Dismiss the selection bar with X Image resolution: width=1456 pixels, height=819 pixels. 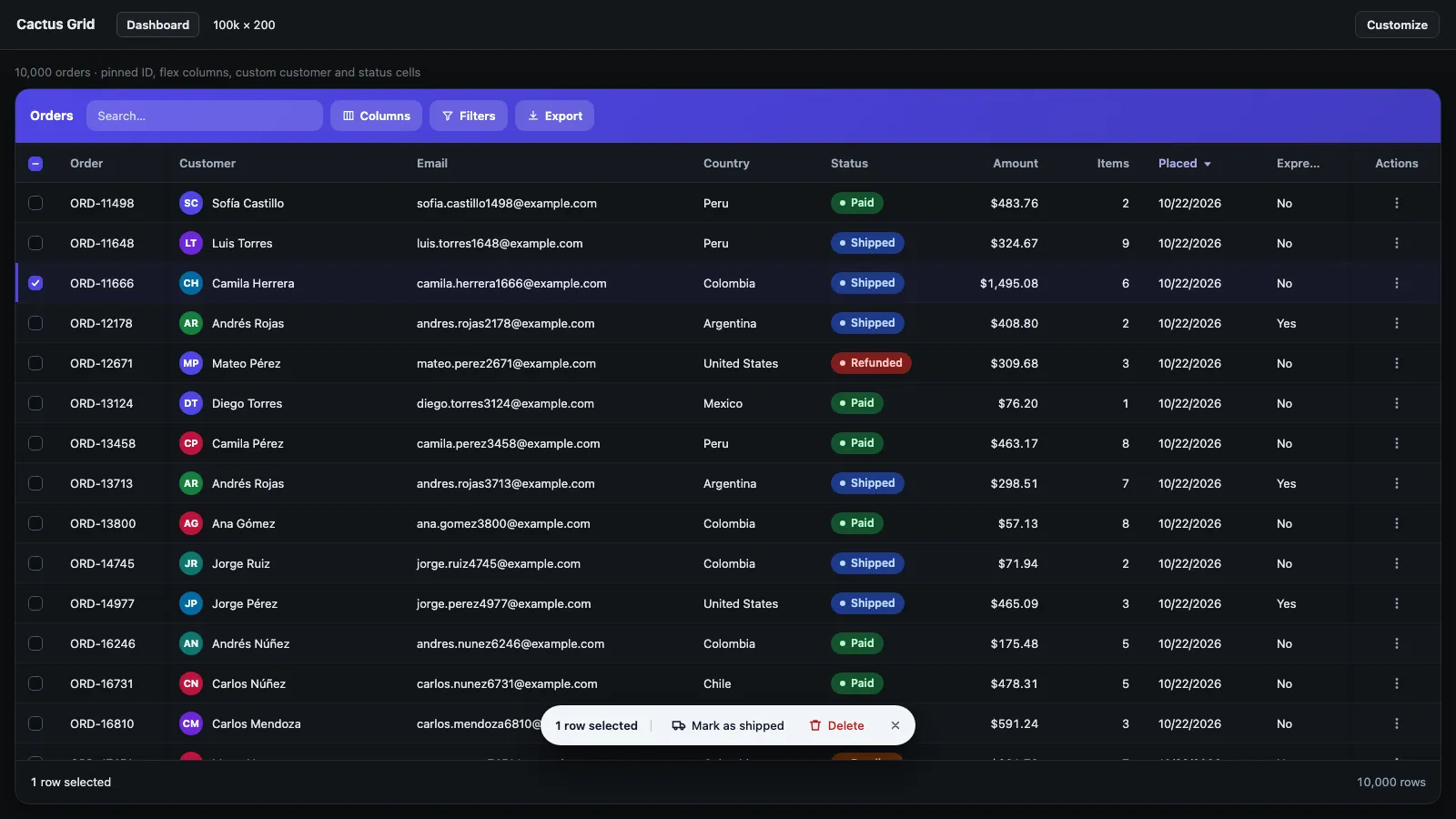895,725
